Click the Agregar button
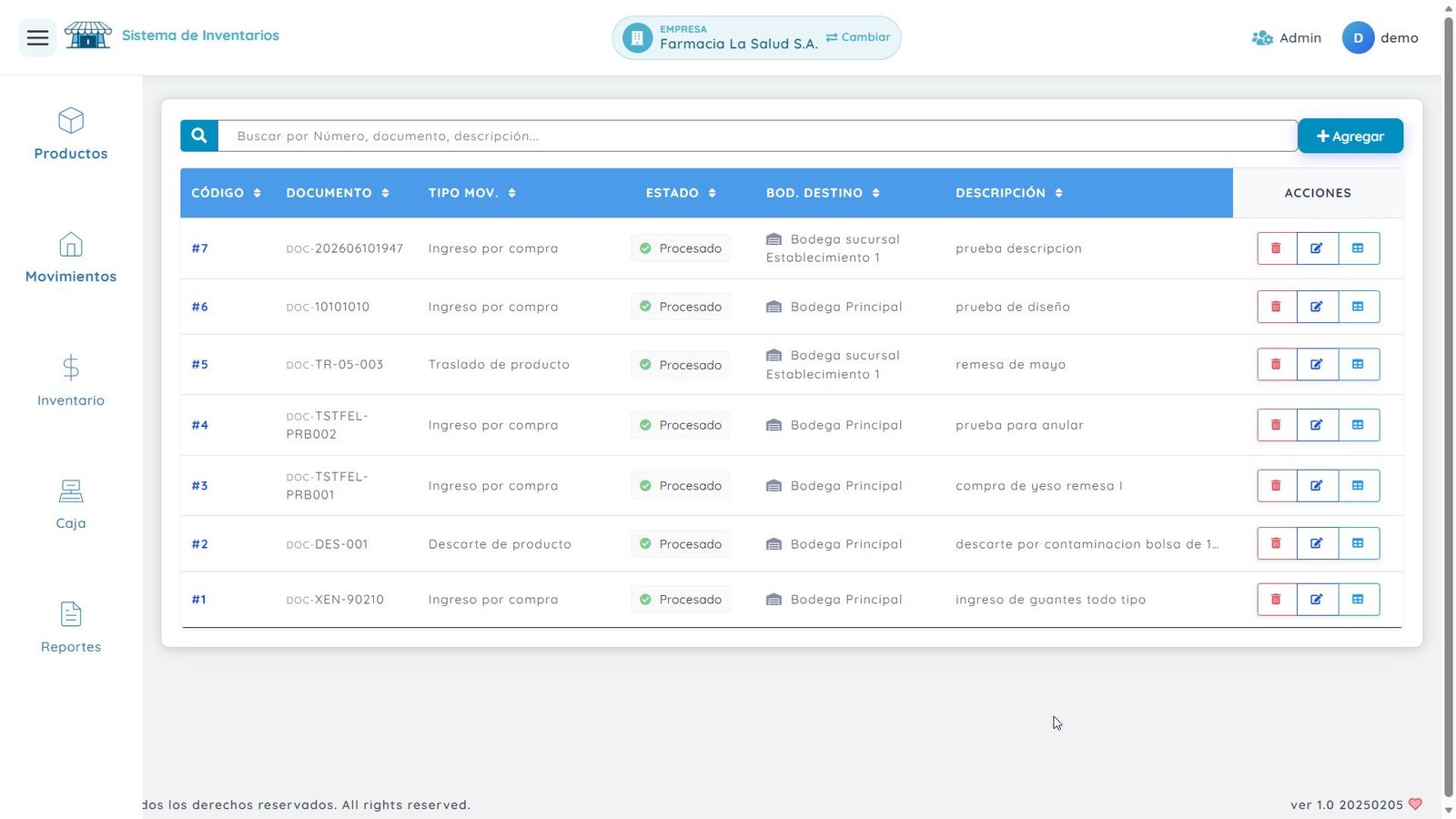Screen dimensions: 1456x819 pyautogui.click(x=1350, y=136)
